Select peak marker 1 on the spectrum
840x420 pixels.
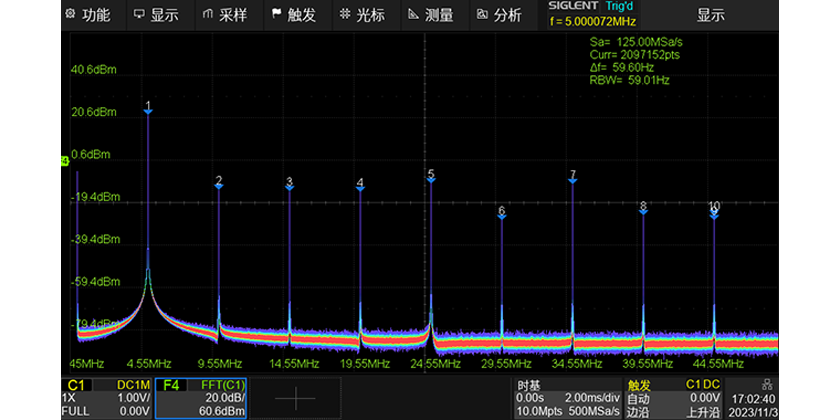point(148,108)
